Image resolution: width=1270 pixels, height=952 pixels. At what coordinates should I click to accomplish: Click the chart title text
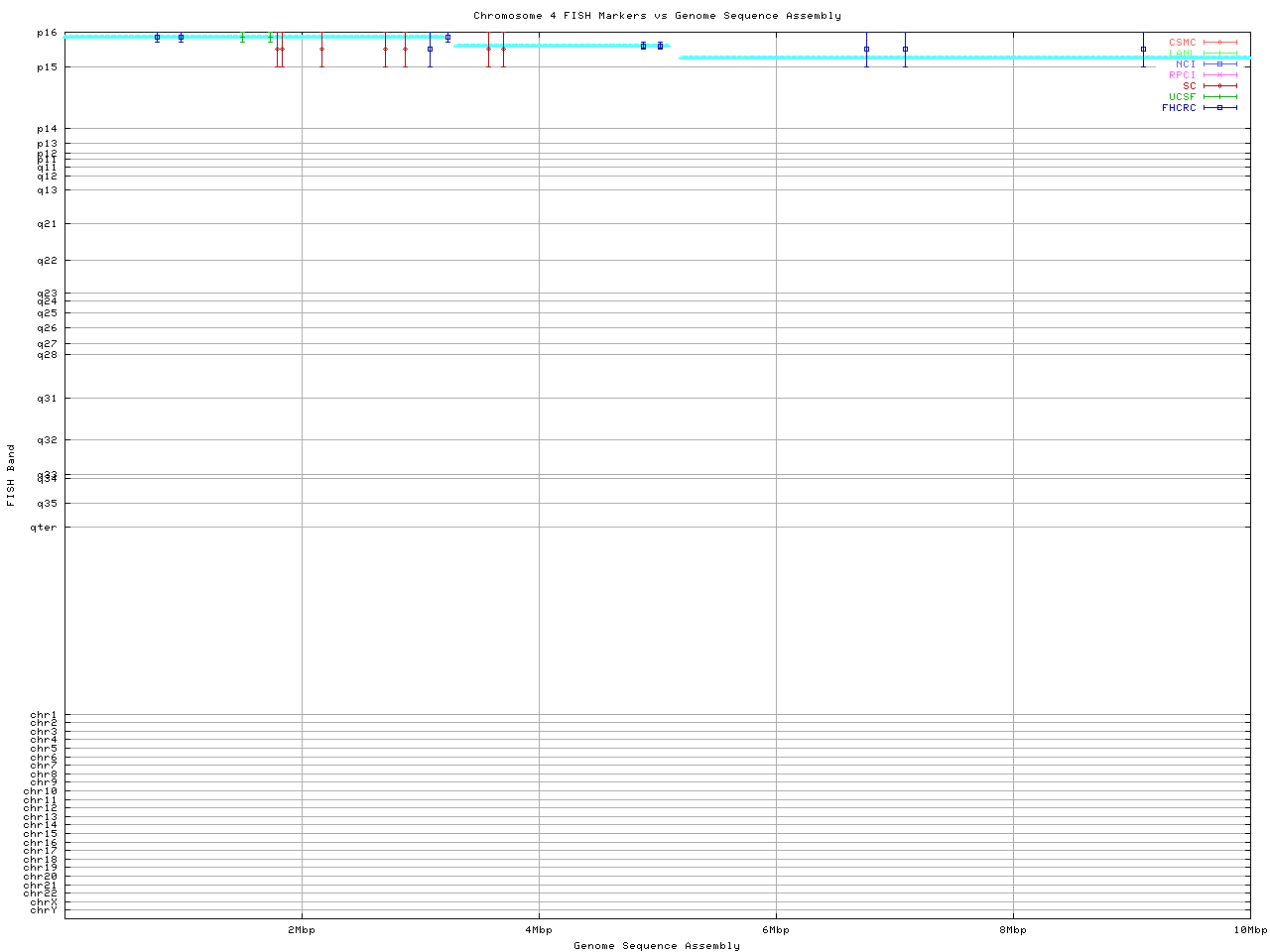tap(657, 16)
